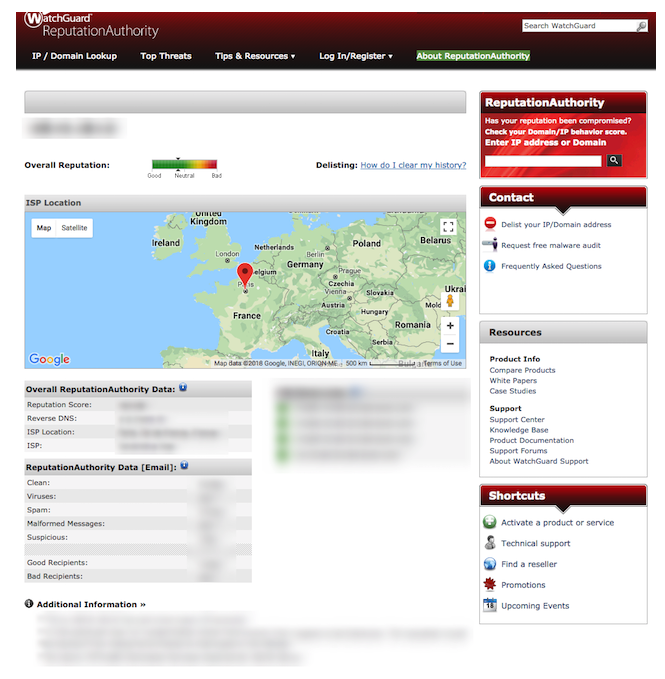Viewport: 665px width, 679px height.
Task: Click the Enter IP address or Domain field
Action: 543,161
